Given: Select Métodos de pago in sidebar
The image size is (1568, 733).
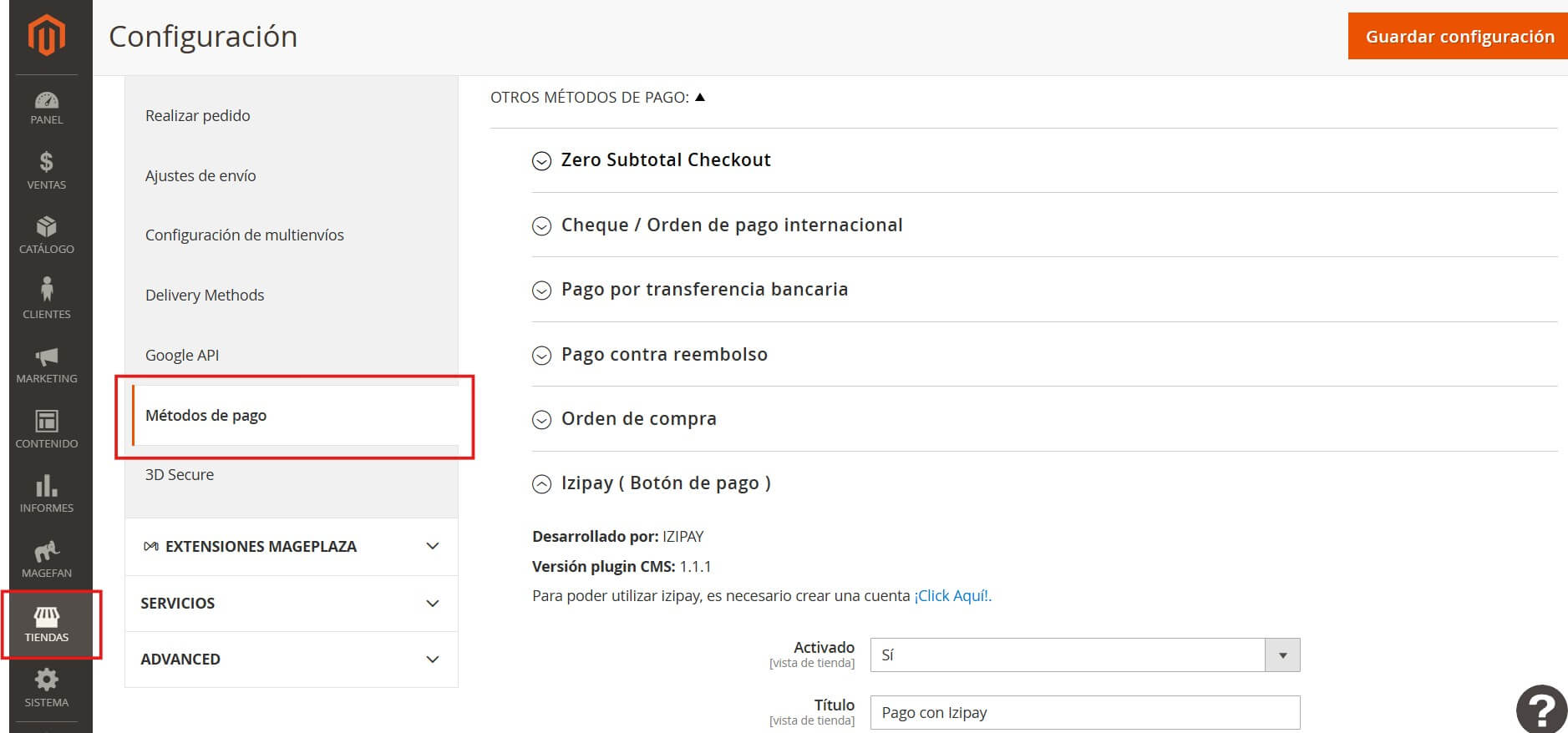Looking at the screenshot, I should (x=206, y=416).
